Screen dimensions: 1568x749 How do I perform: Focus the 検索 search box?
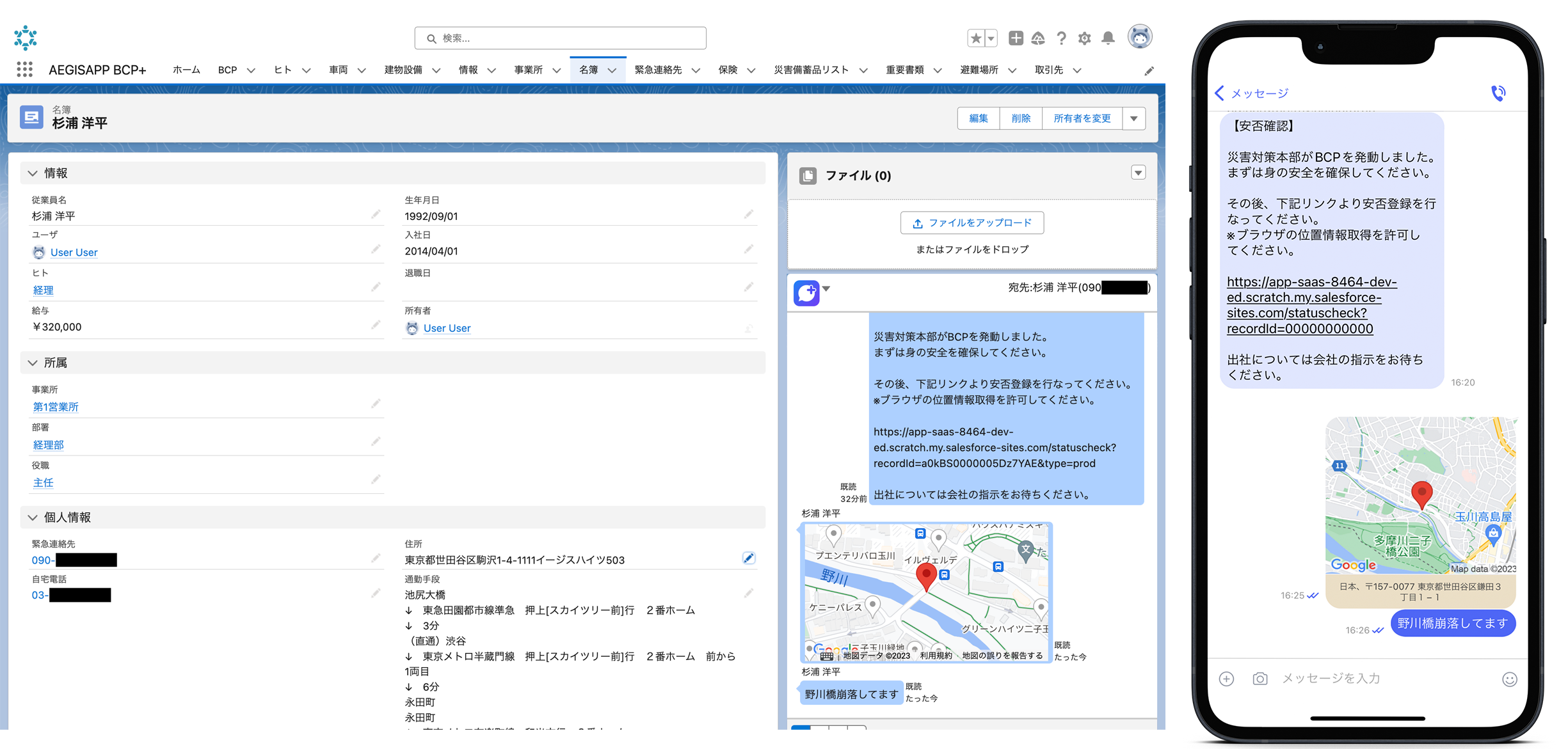tap(560, 38)
